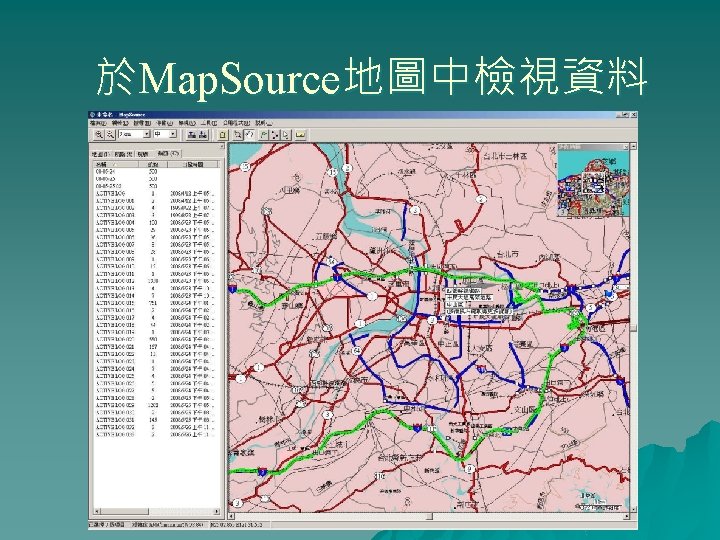Select the route tool icon
The height and width of the screenshot is (540, 720).
tap(275, 135)
